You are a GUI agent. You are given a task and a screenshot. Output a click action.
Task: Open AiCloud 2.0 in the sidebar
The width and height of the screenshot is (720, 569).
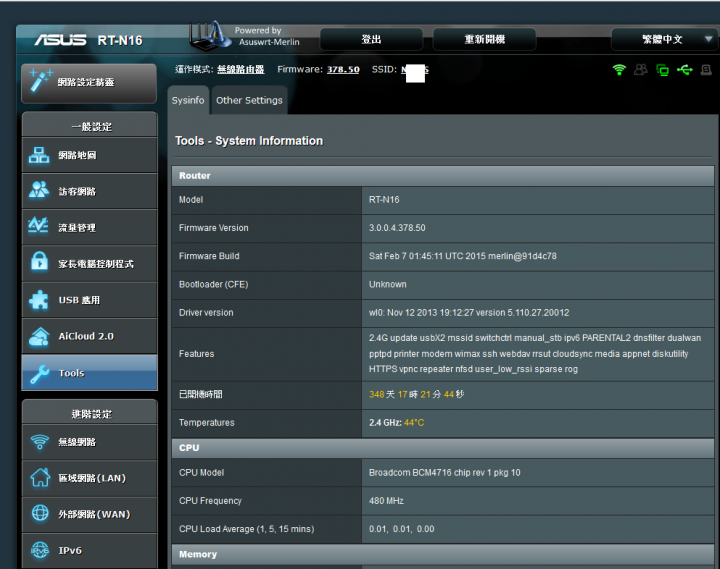pos(90,336)
